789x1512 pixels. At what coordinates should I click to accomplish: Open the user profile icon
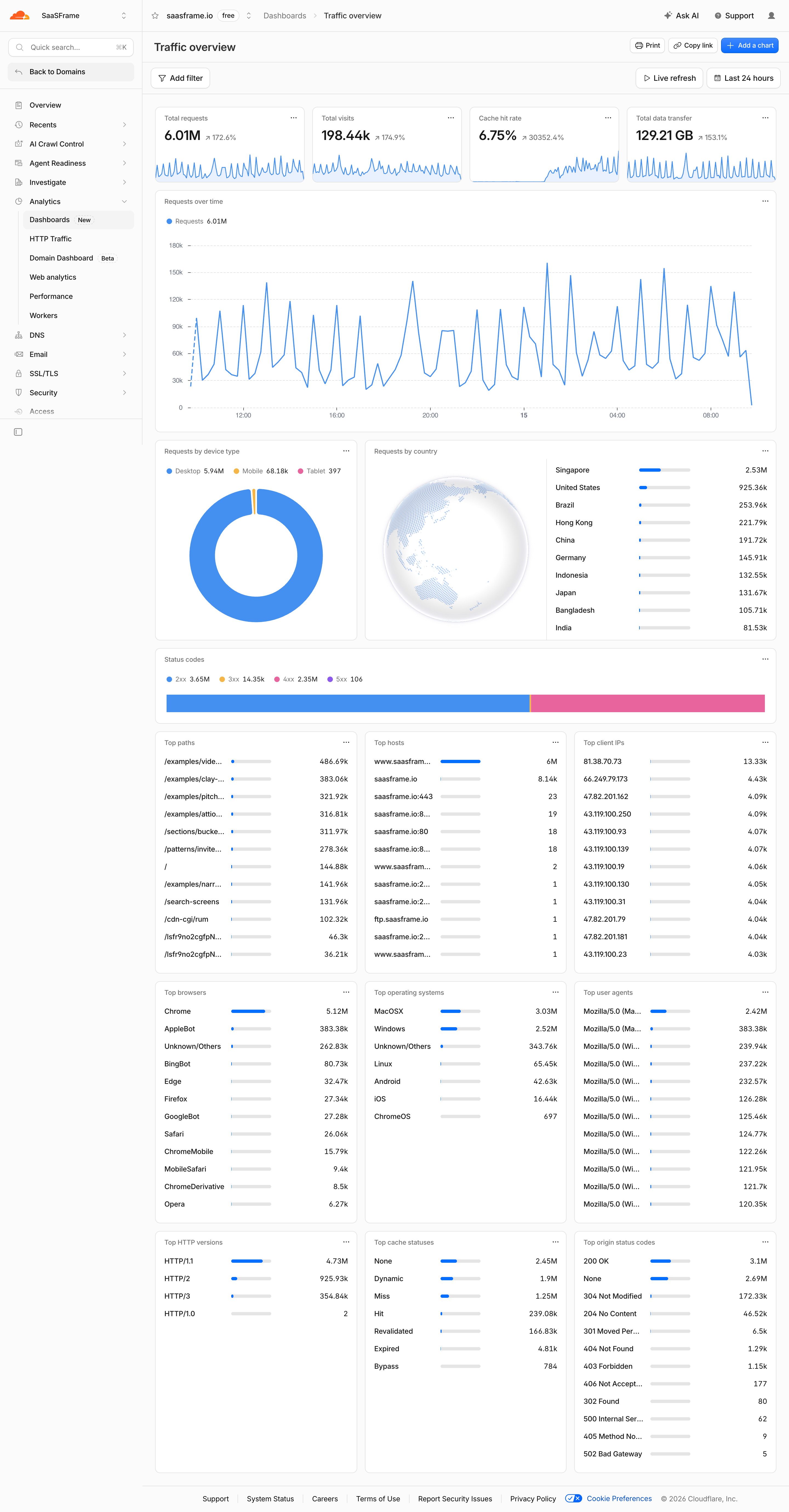click(771, 16)
